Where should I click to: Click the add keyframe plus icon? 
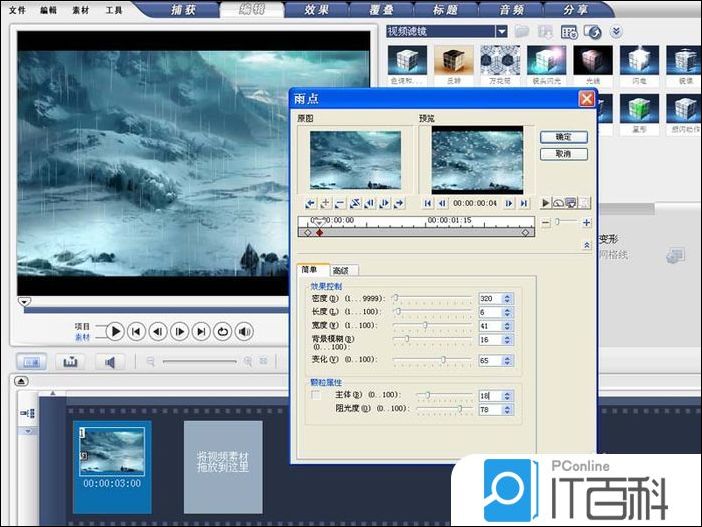(x=325, y=203)
